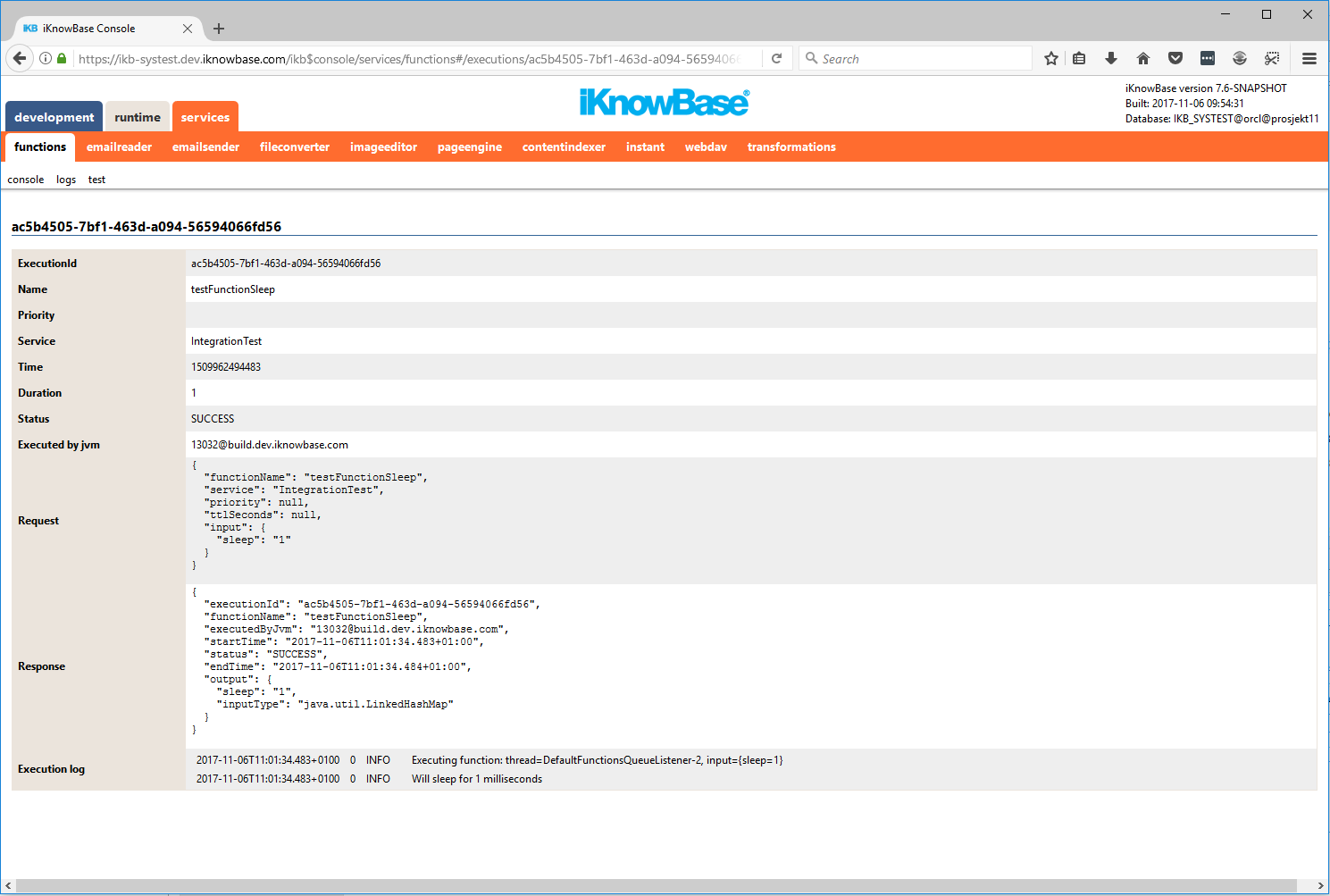Click the horizontal scrollbar right arrow
Viewport: 1330px width, 896px height.
pos(1321,885)
